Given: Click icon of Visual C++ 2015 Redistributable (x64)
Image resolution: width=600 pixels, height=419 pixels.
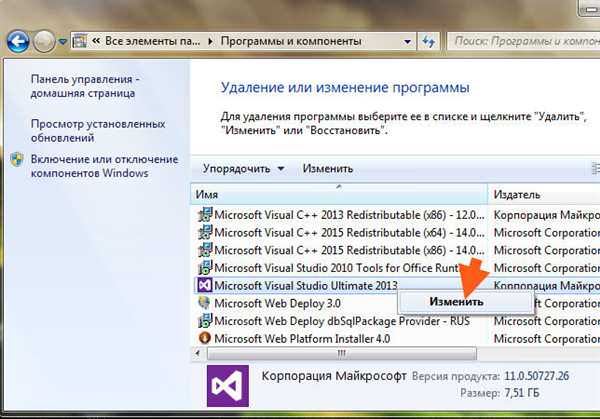Looking at the screenshot, I should pyautogui.click(x=205, y=232).
